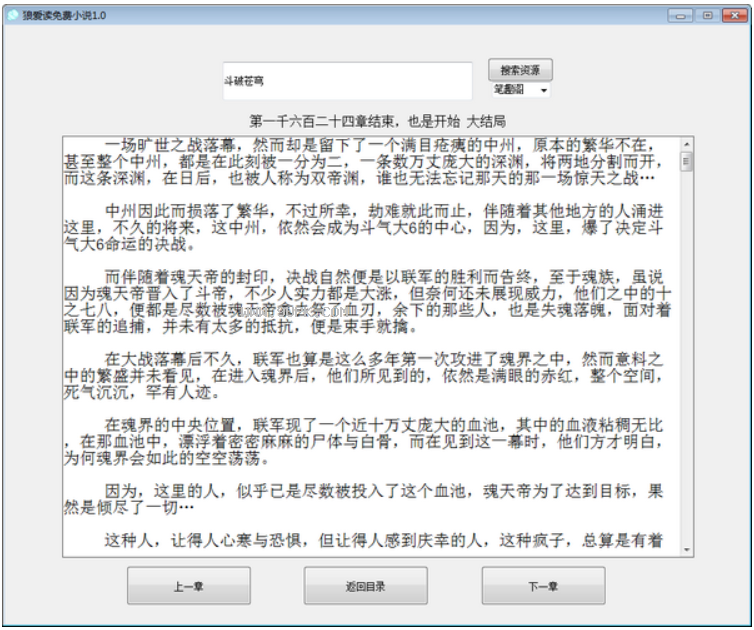Screen dimensions: 754x630
Task: Advance to next chapter with 下一章
Action: 543,586
